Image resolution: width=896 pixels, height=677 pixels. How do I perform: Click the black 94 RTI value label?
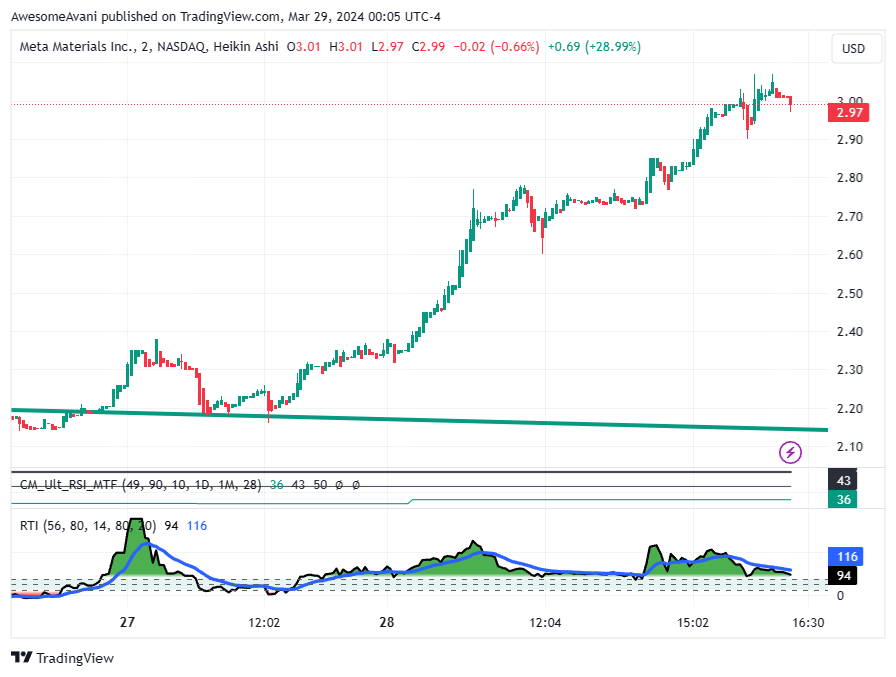point(843,575)
